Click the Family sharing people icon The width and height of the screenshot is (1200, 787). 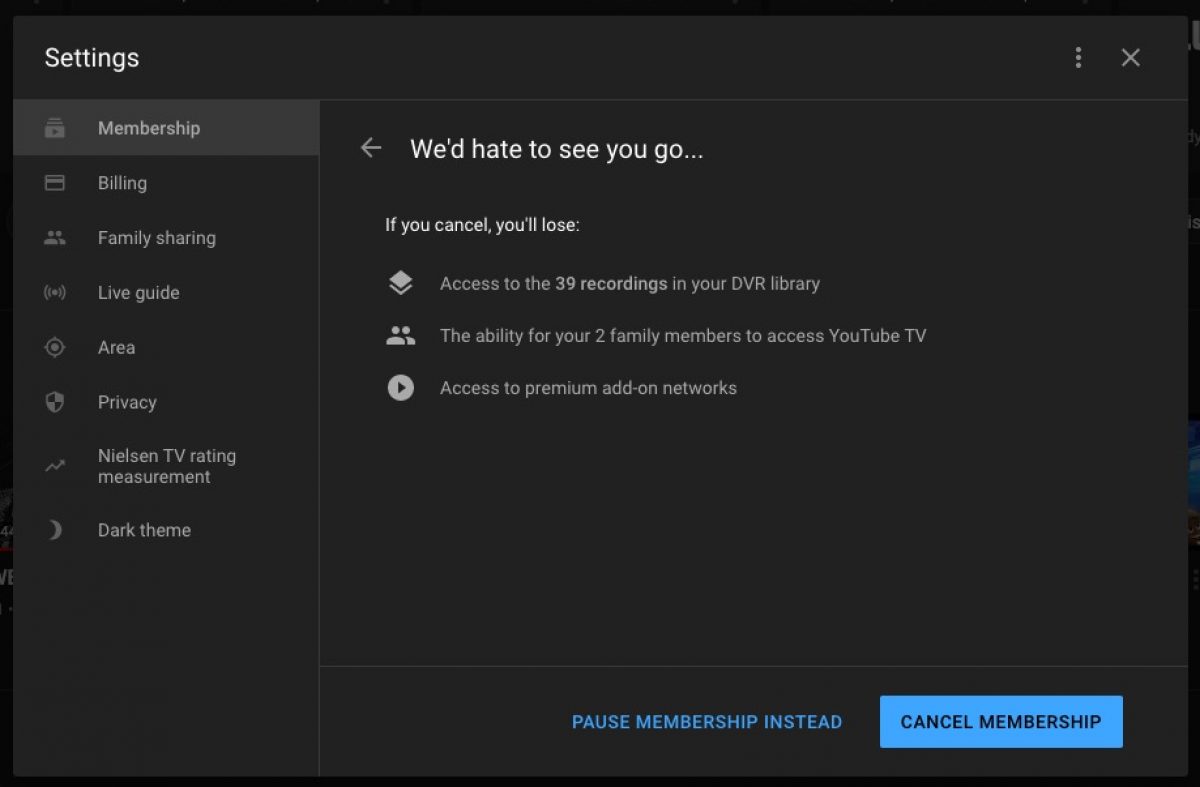click(x=55, y=238)
